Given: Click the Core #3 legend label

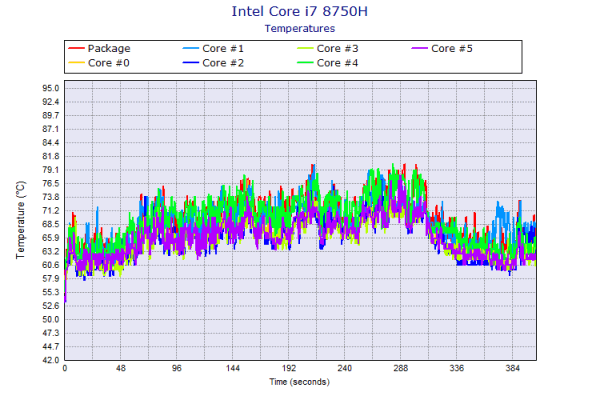Looking at the screenshot, I should pyautogui.click(x=337, y=49).
